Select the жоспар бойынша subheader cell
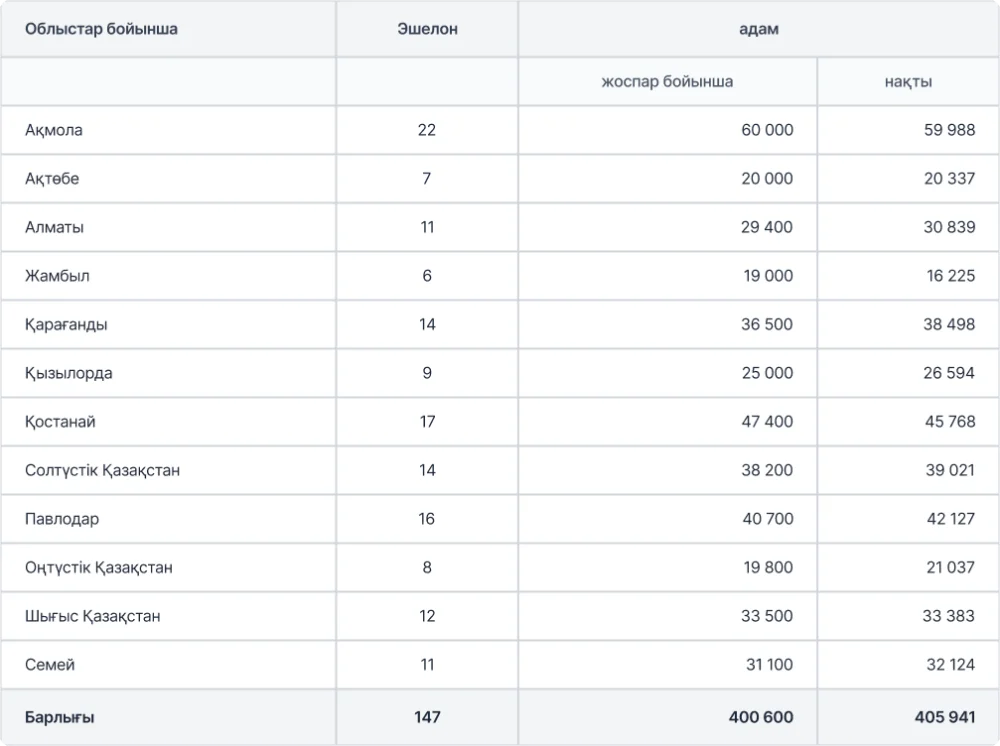1000x746 pixels. [667, 82]
